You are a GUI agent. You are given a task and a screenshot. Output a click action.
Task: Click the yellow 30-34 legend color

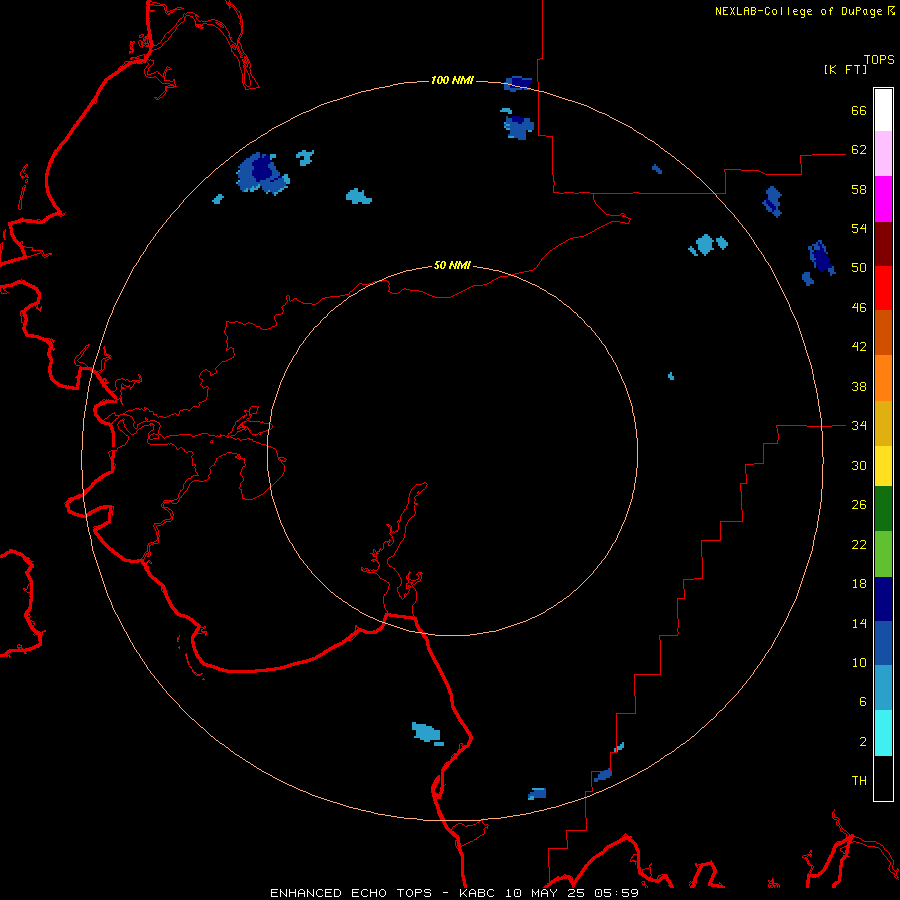883,466
